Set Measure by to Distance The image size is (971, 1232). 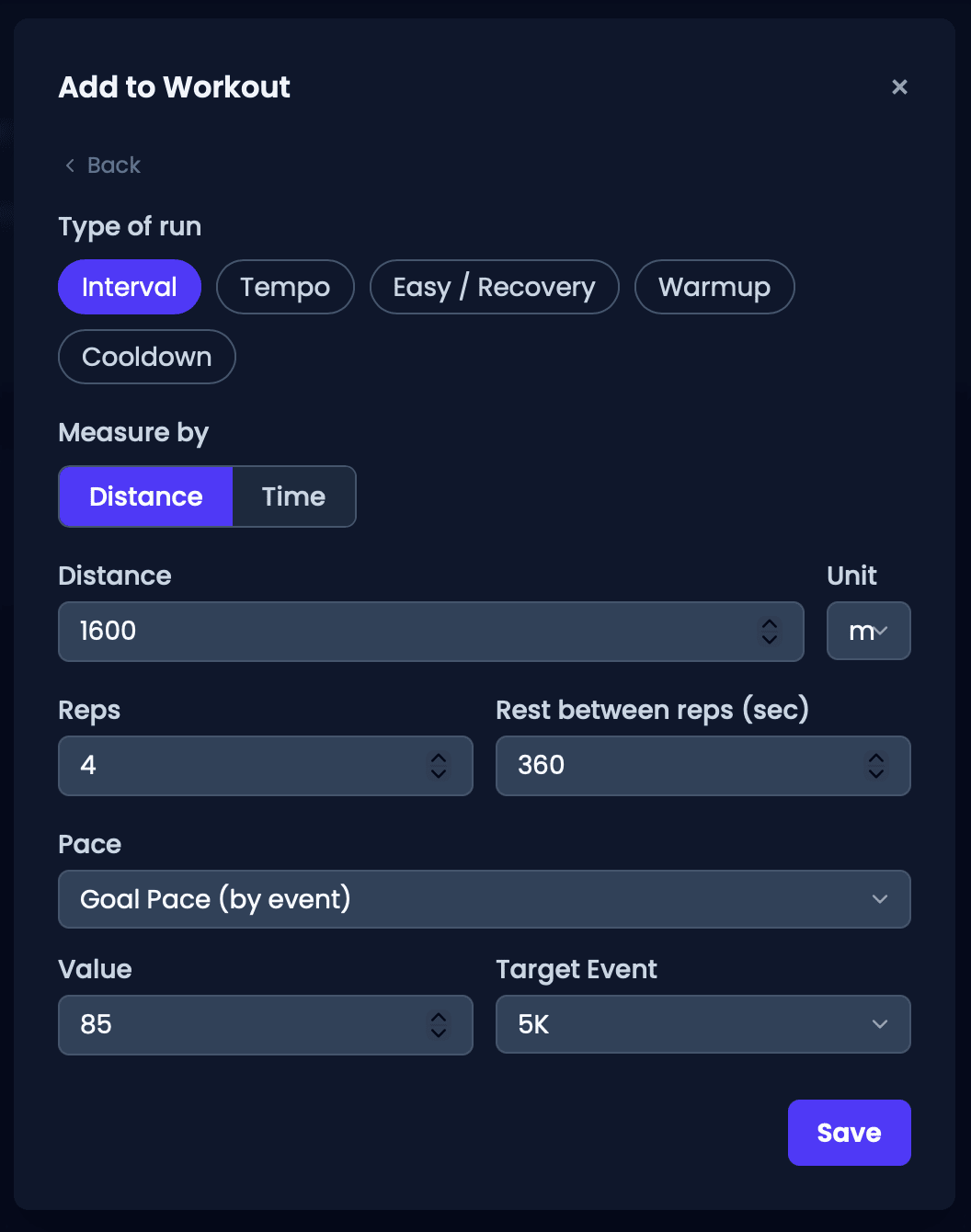click(145, 496)
